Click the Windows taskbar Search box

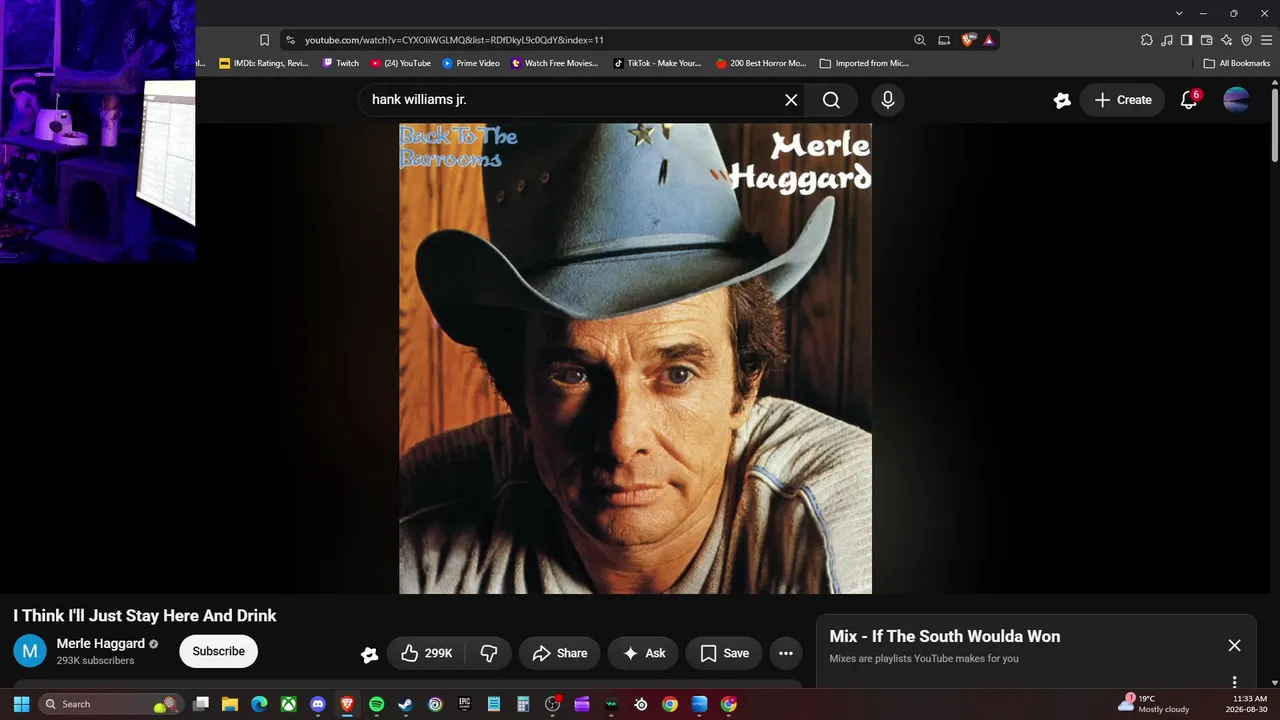click(110, 704)
